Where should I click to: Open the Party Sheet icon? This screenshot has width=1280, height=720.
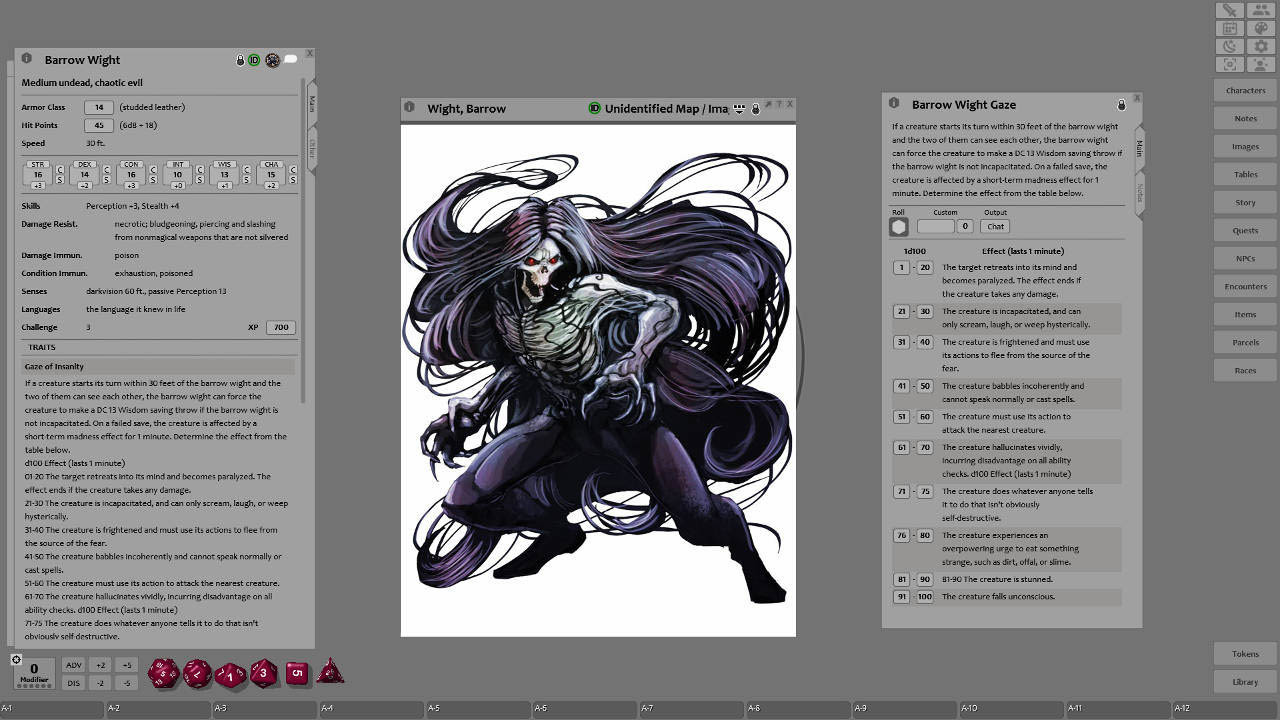(x=1260, y=10)
